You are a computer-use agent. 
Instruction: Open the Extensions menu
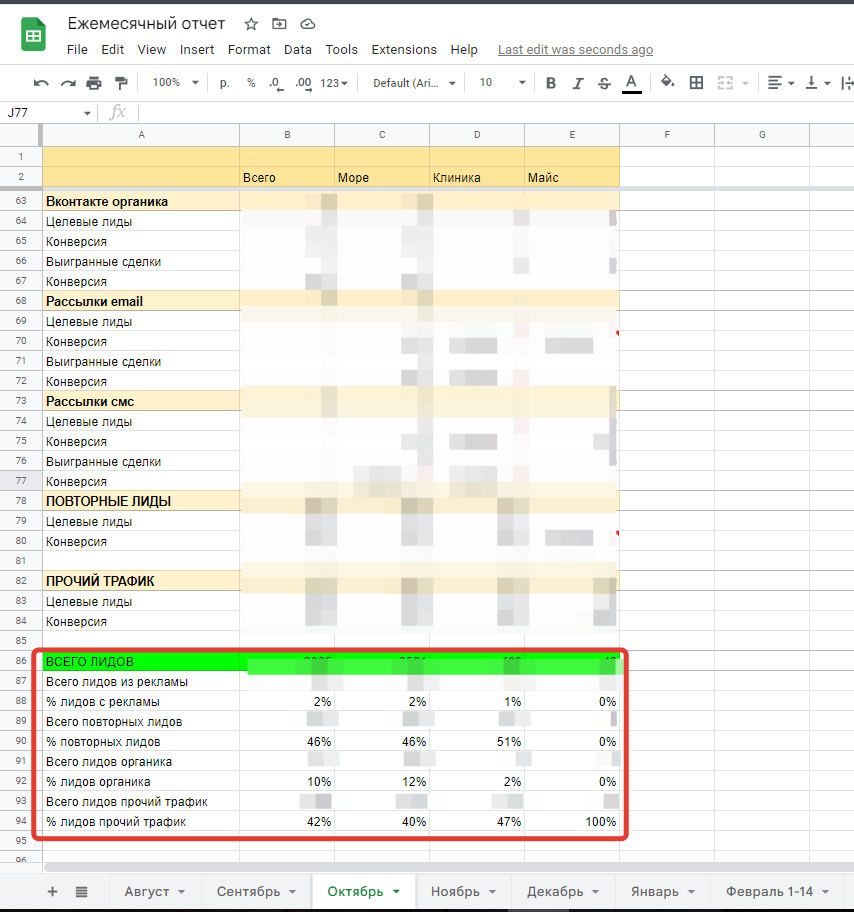[404, 50]
